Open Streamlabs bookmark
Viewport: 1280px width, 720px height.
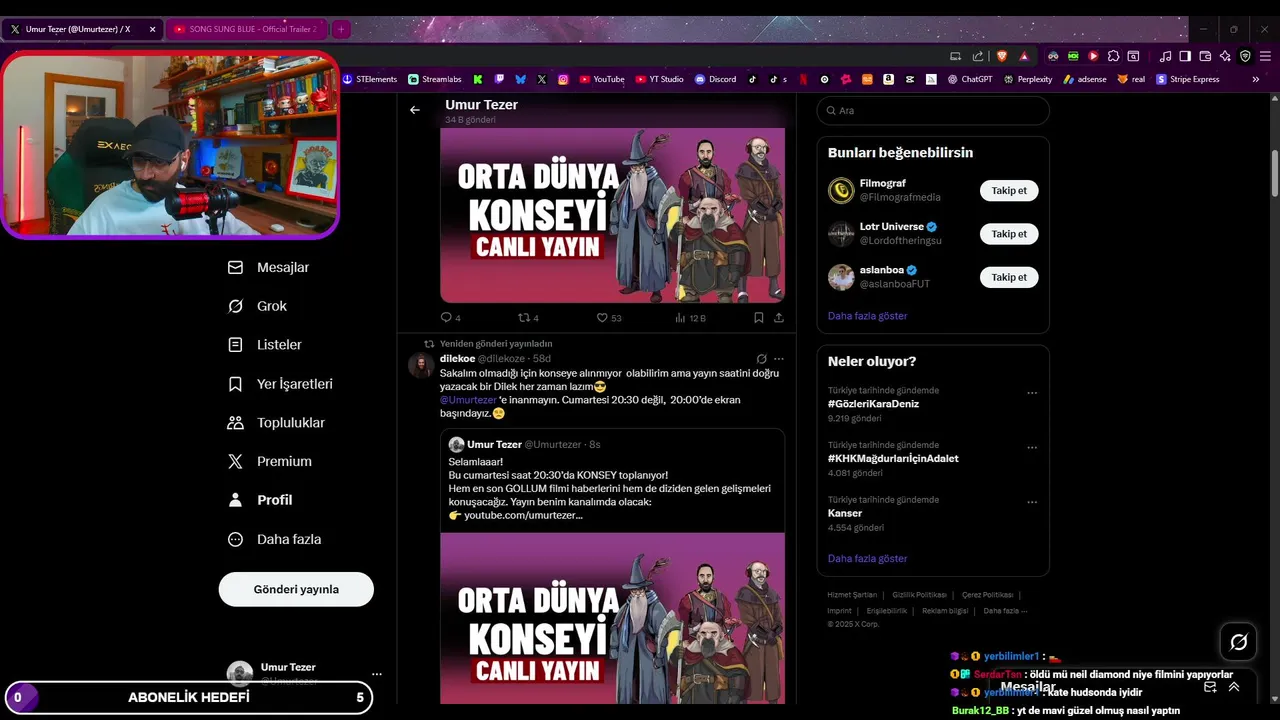434,79
